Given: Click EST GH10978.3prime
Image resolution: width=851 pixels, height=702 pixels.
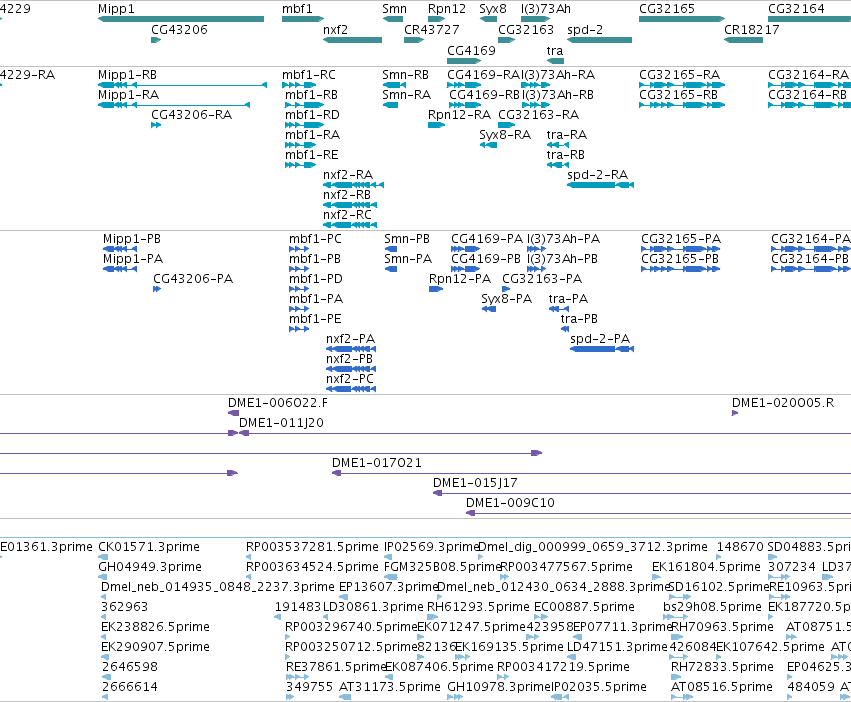Looking at the screenshot, I should click(500, 687).
